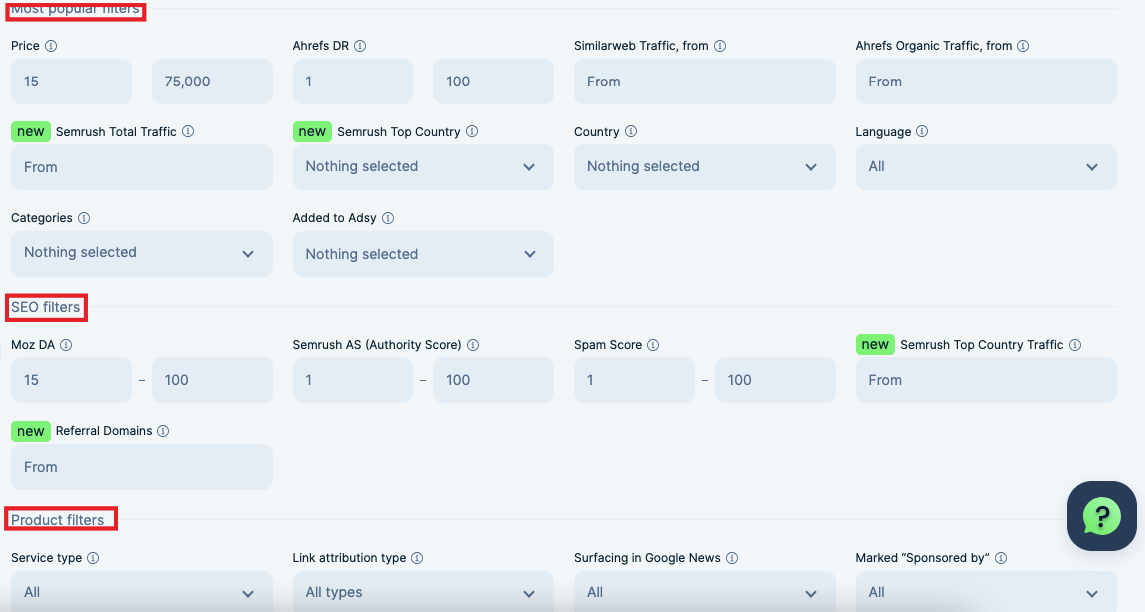Click info icon next to Moz DA
Screen dimensions: 1145x612
coord(66,345)
